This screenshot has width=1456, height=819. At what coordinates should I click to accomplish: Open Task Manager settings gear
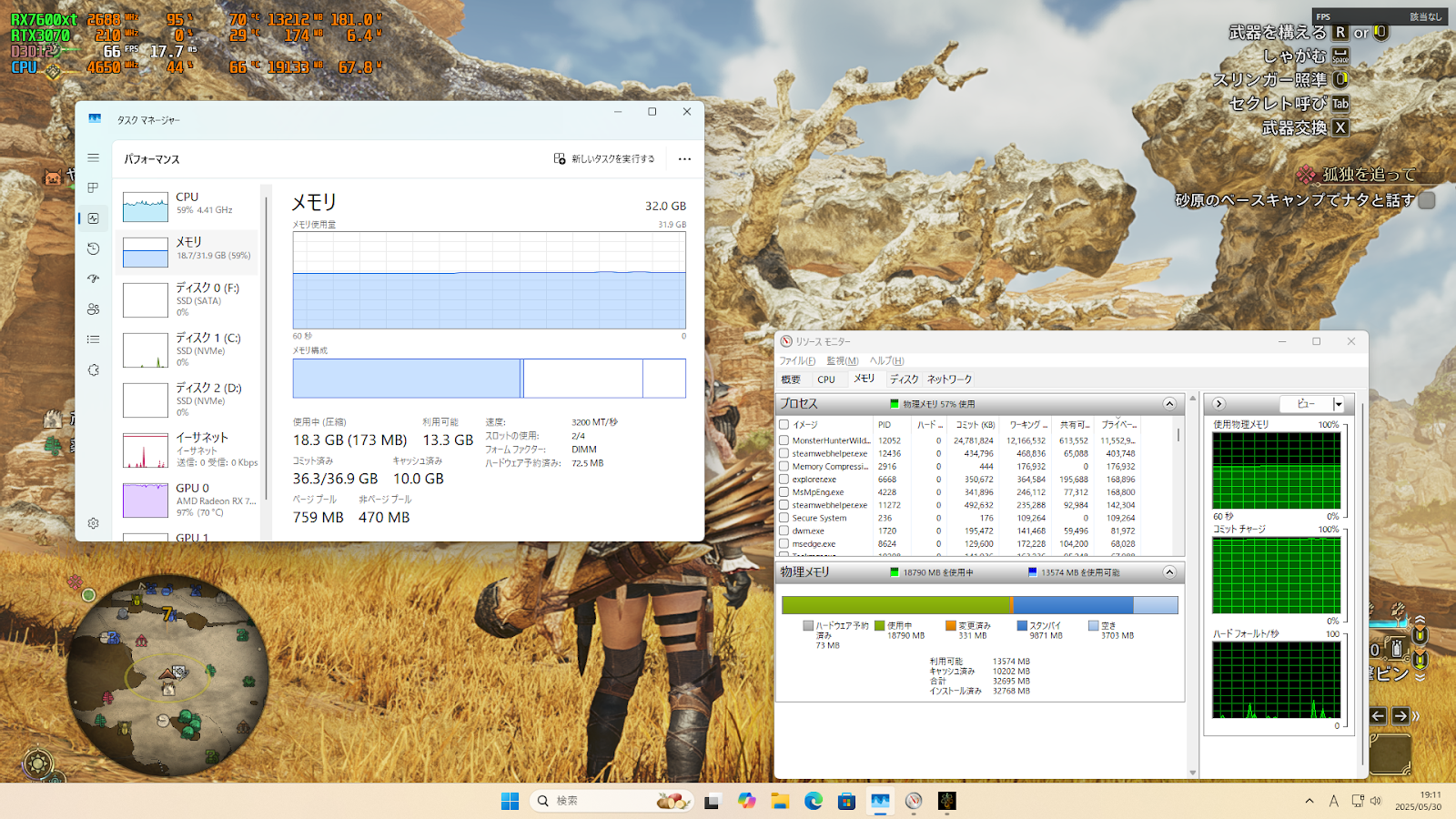click(93, 523)
